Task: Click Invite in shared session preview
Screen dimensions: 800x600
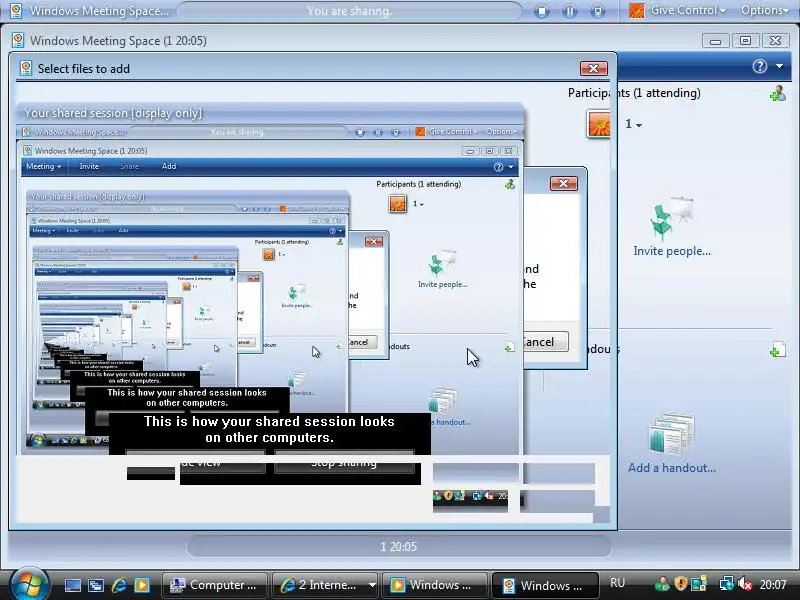Action: click(89, 166)
